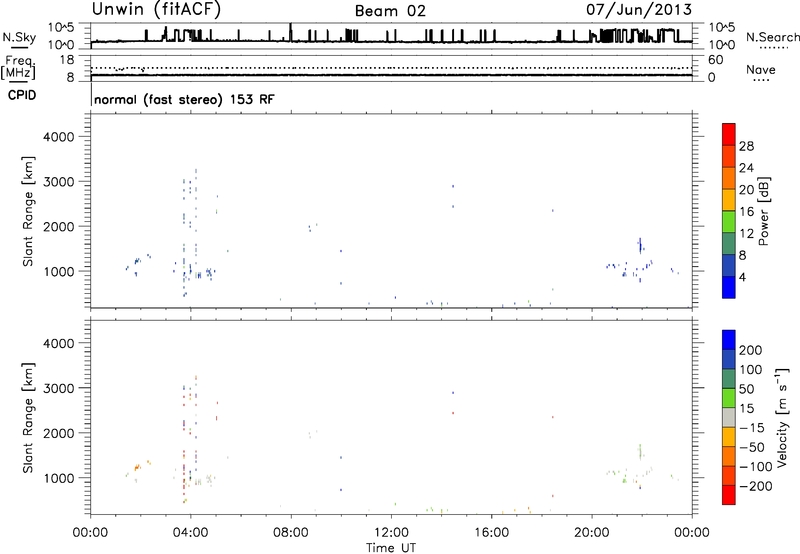800x554 pixels.
Task: Click the "normal (fast stereo) 153 RF" mode text
Action: (x=184, y=99)
